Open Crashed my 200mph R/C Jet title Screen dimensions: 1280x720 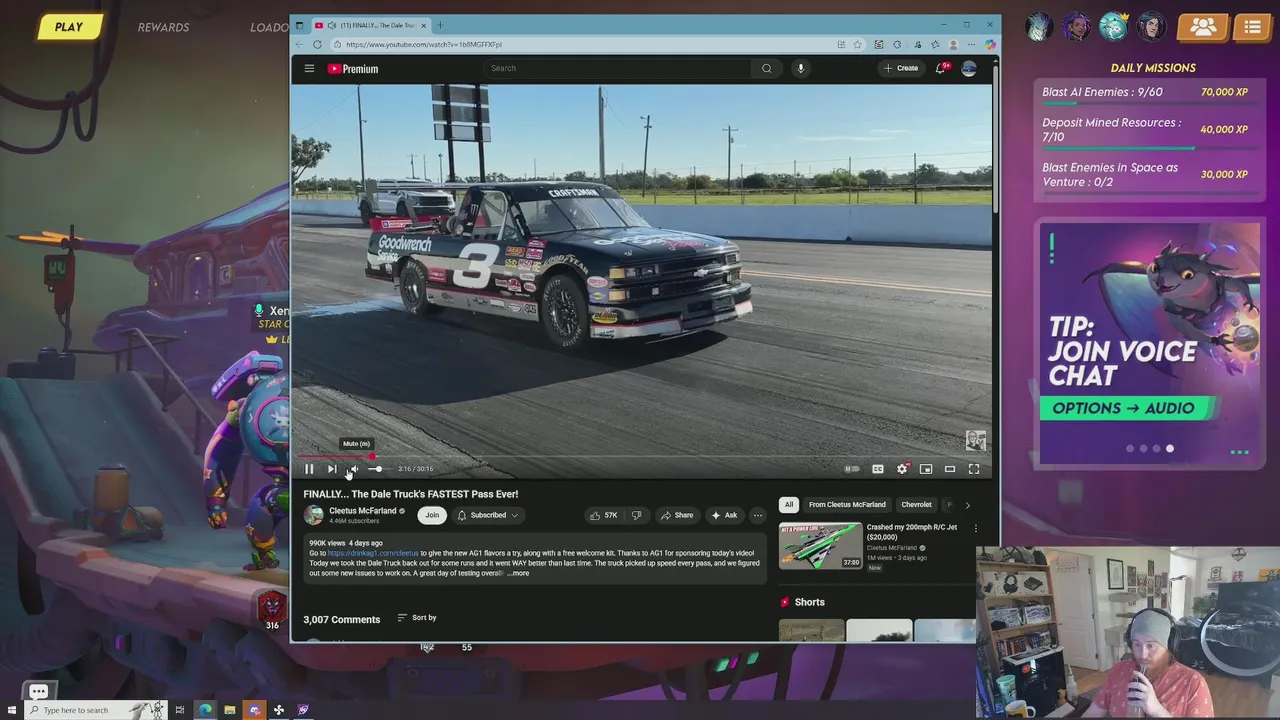click(x=912, y=532)
